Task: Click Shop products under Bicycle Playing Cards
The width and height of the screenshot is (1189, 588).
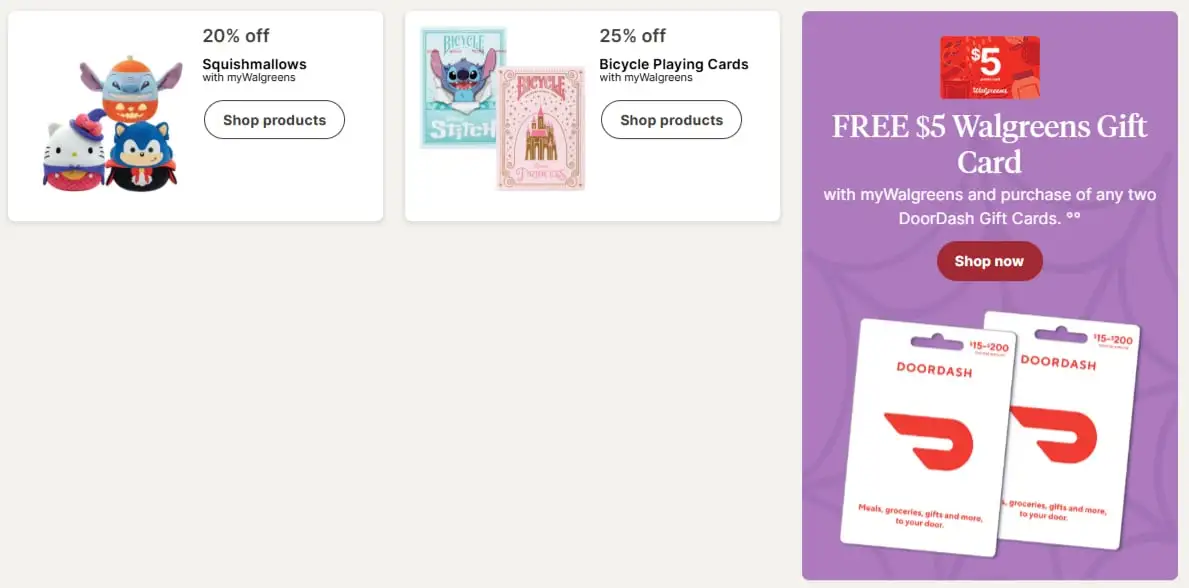Action: 671,120
